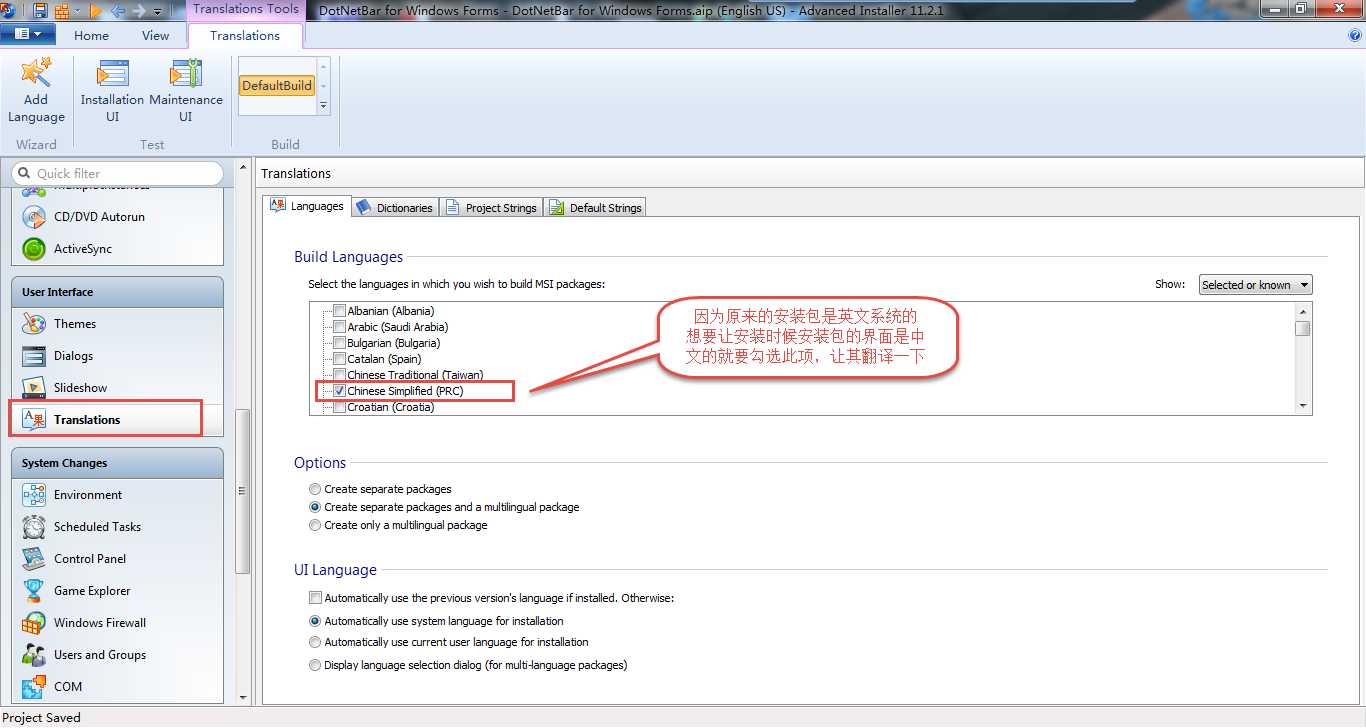Open the Show filter dropdown
This screenshot has width=1366, height=728.
pos(1255,285)
